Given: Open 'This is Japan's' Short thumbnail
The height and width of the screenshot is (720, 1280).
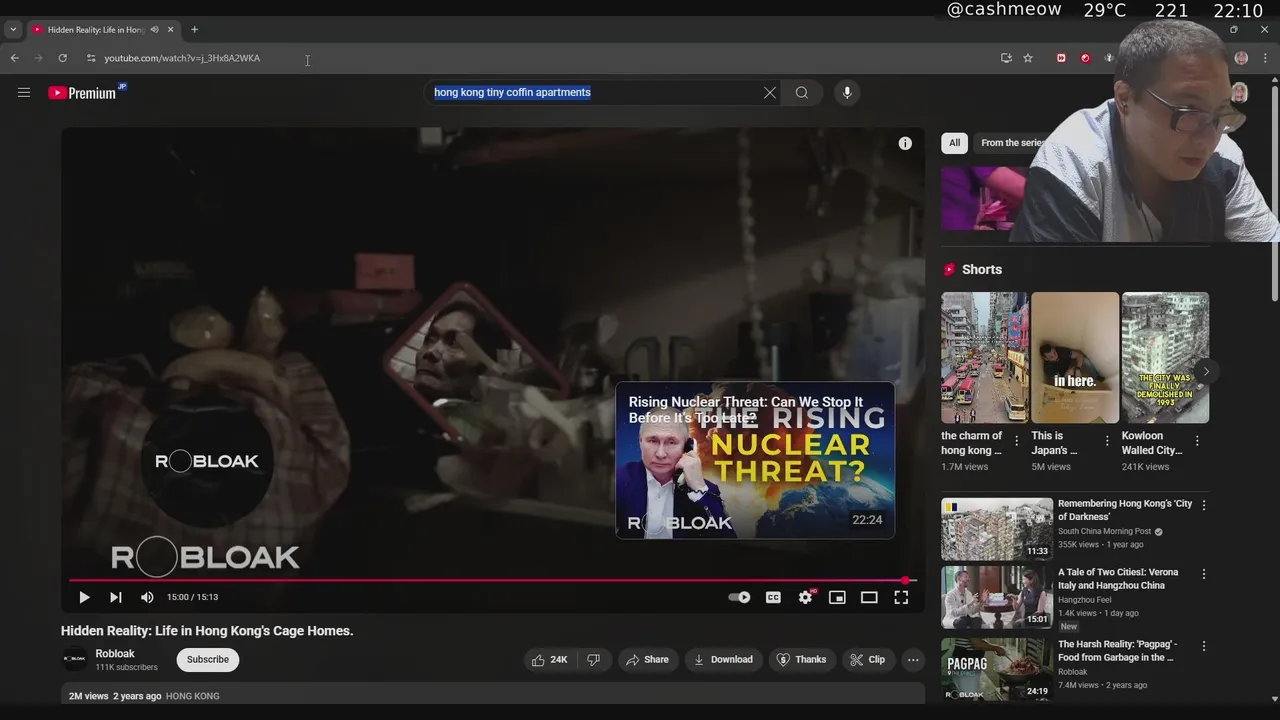Looking at the screenshot, I should click(x=1075, y=358).
